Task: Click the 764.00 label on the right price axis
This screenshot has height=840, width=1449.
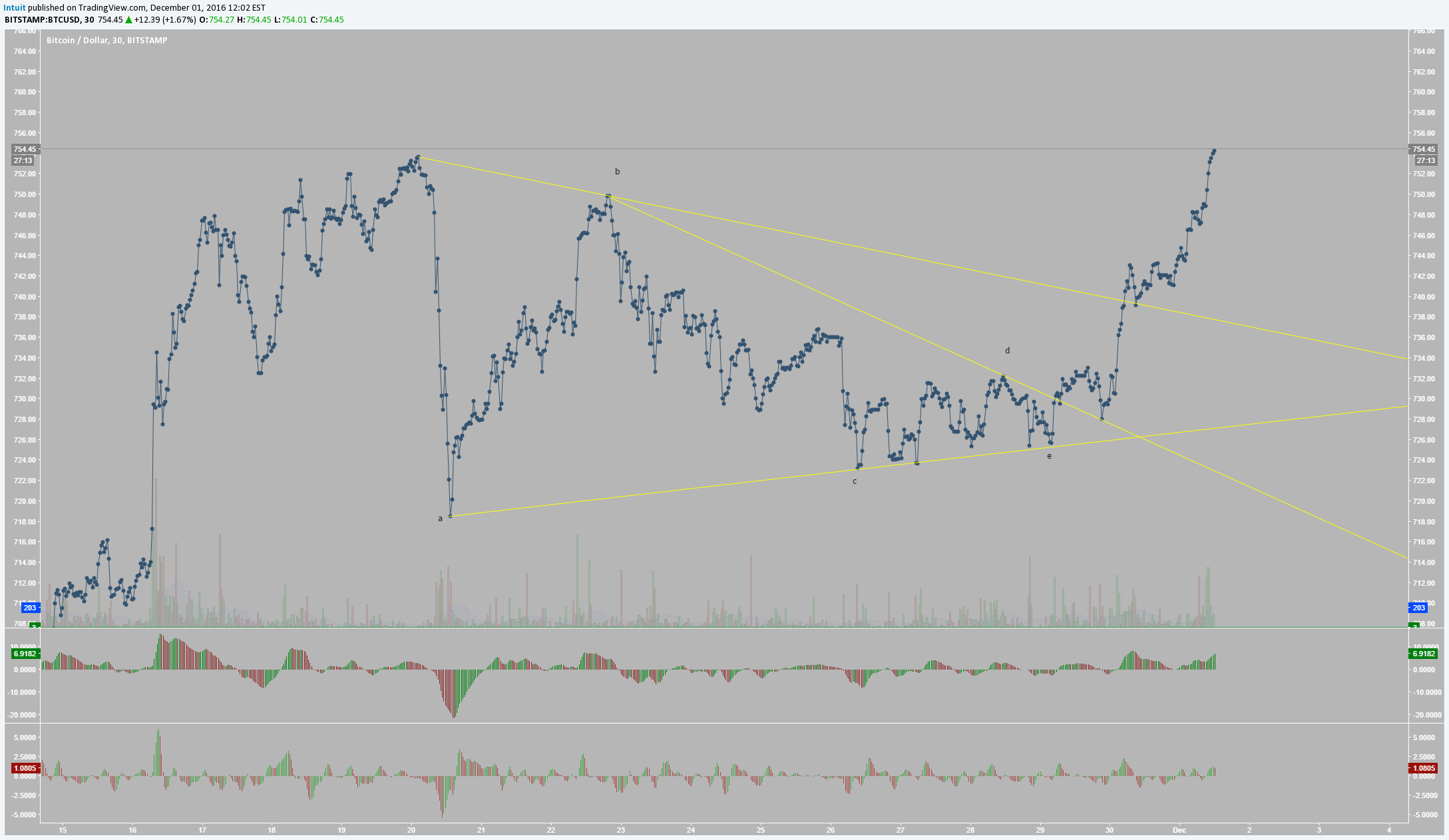Action: [1423, 51]
